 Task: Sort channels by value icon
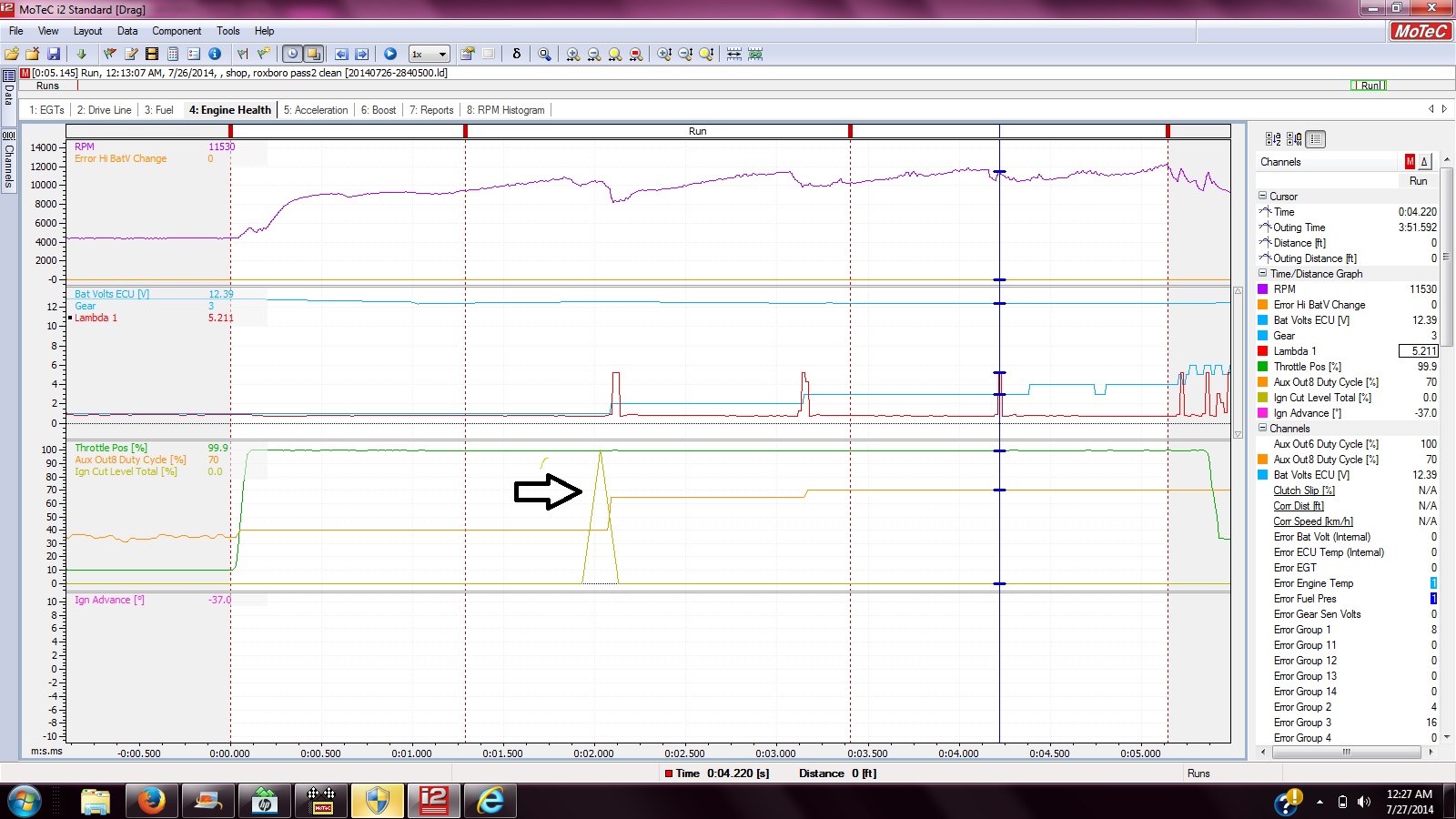(1294, 139)
